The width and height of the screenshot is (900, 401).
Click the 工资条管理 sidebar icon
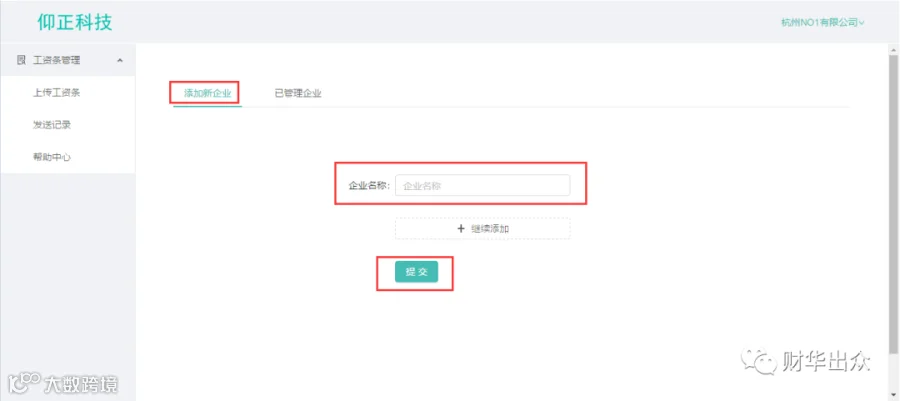coord(21,60)
